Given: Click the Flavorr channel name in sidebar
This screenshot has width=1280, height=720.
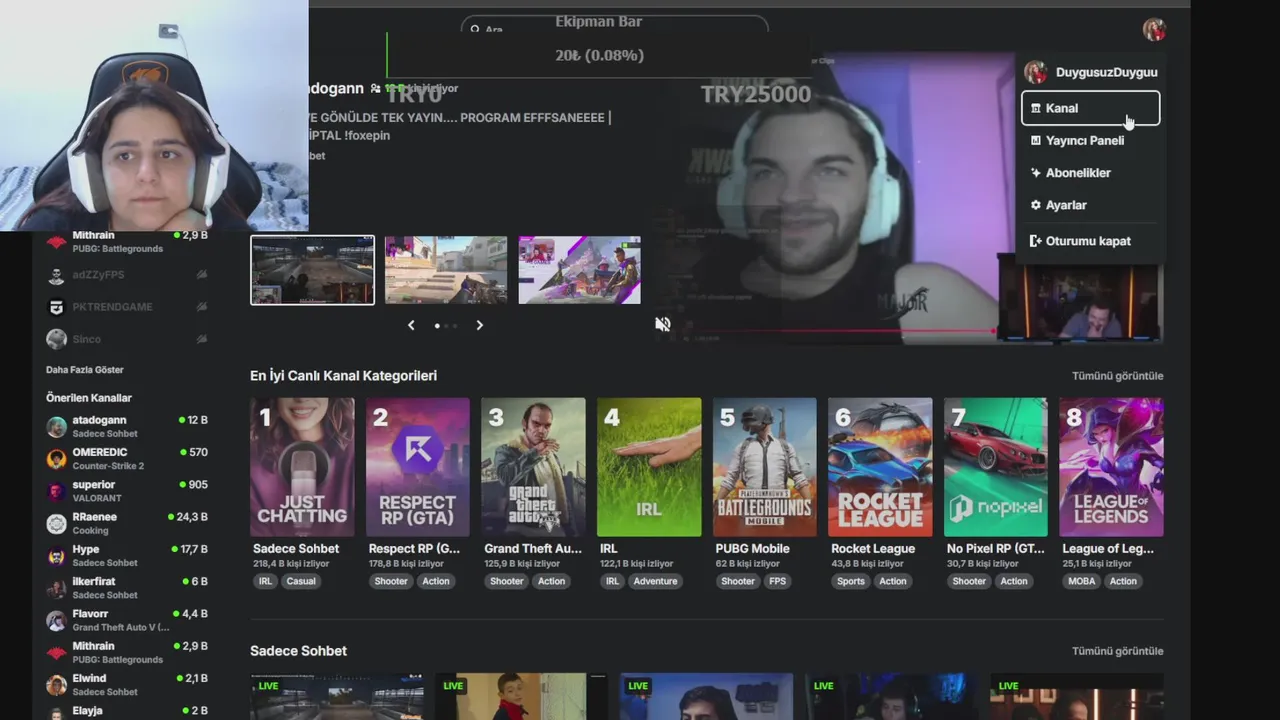Looking at the screenshot, I should tap(90, 614).
